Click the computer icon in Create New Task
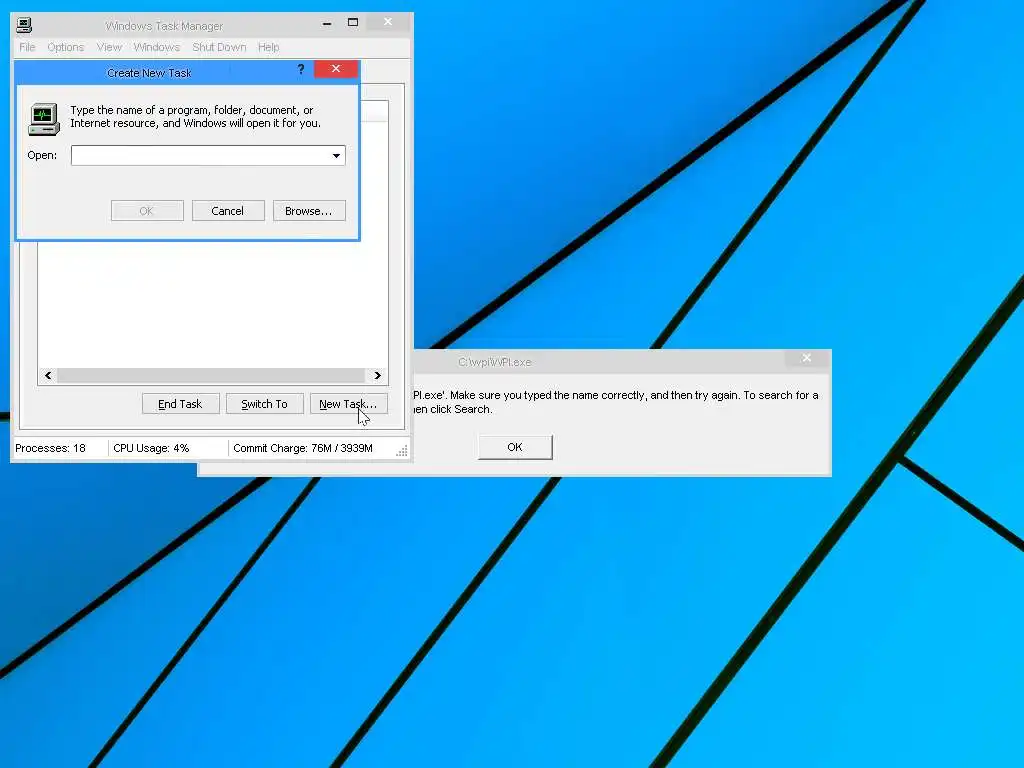The width and height of the screenshot is (1024, 768). click(44, 120)
